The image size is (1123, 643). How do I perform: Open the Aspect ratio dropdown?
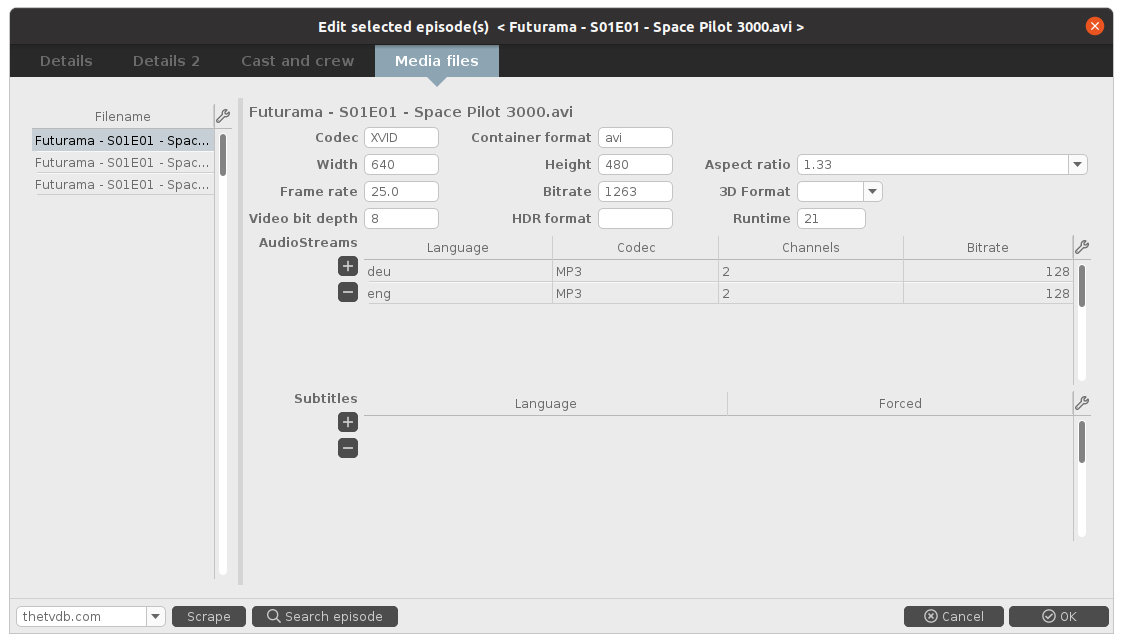[x=1077, y=164]
